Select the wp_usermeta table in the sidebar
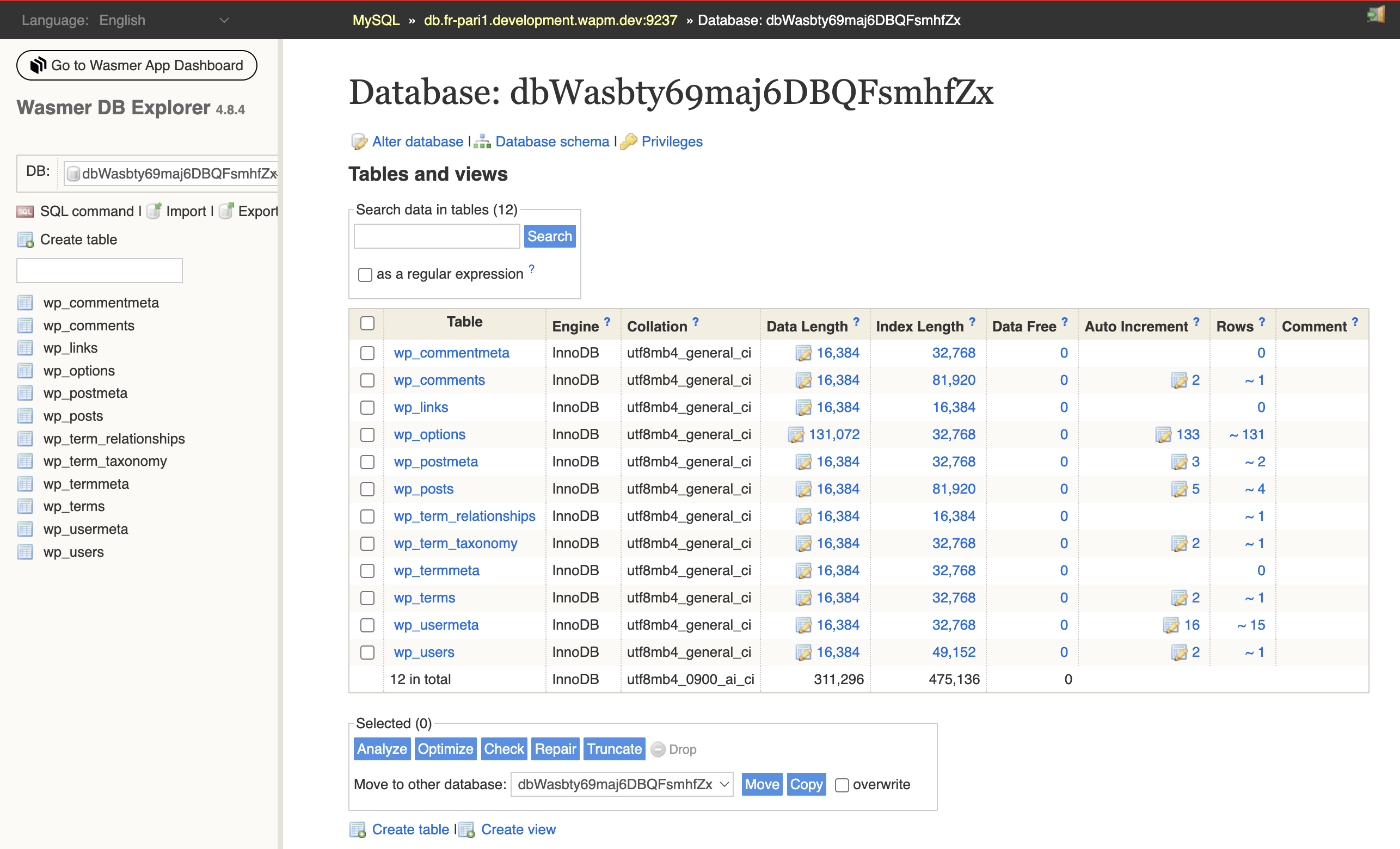 [86, 529]
